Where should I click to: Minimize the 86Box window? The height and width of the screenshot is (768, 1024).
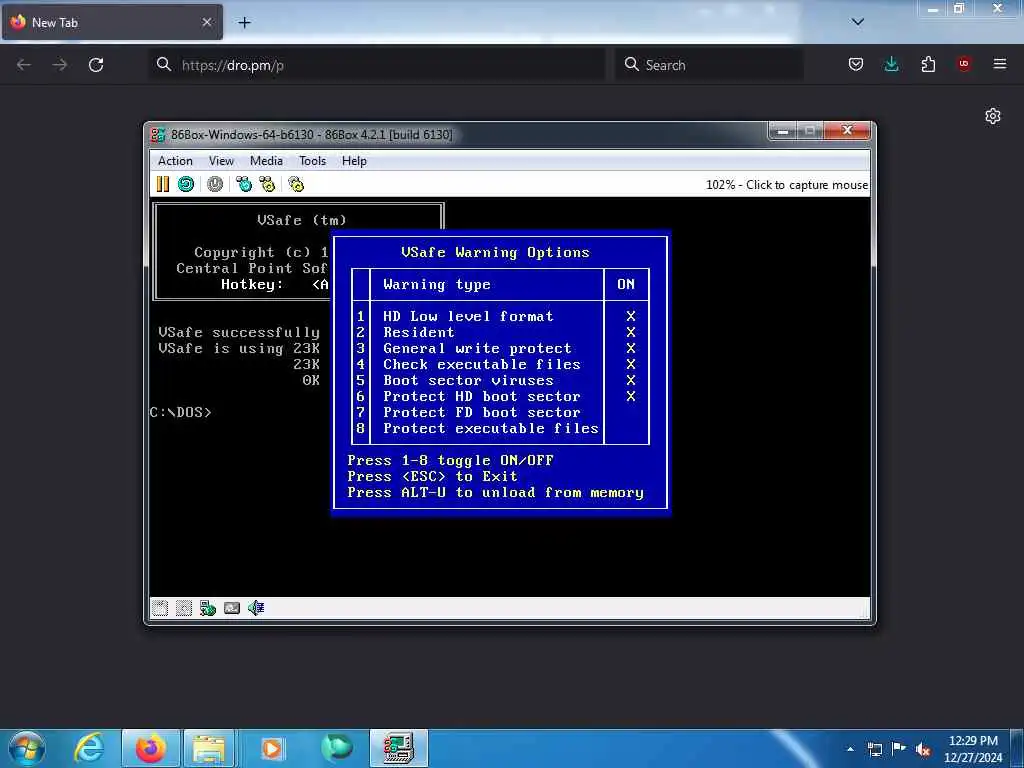[x=782, y=131]
